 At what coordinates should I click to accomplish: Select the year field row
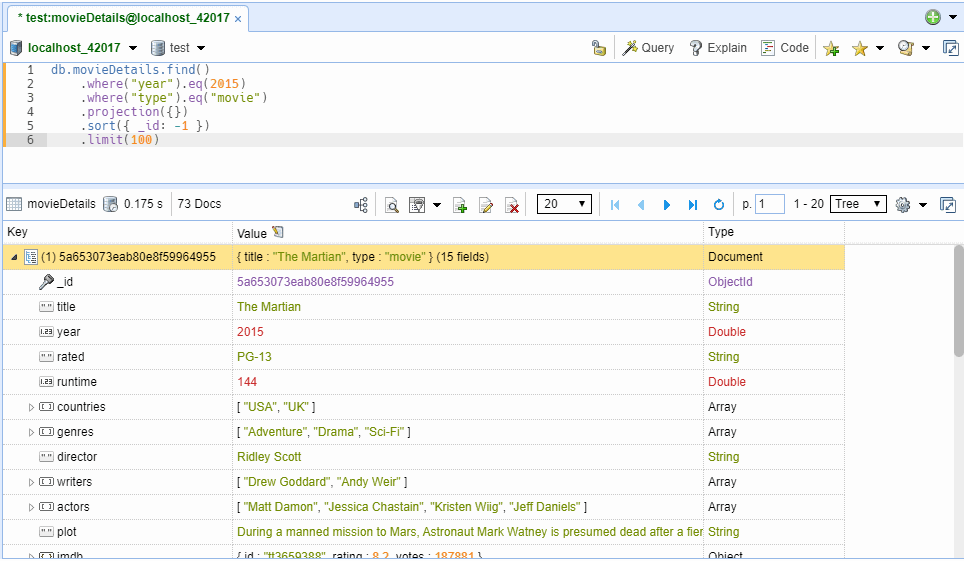[x=424, y=332]
